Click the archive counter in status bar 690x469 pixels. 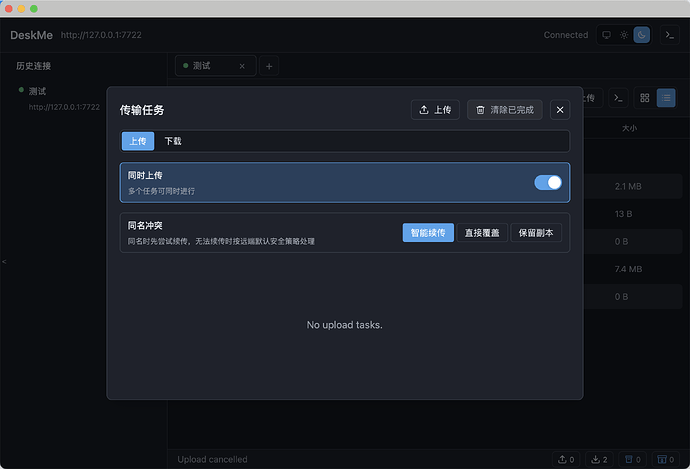[665, 459]
